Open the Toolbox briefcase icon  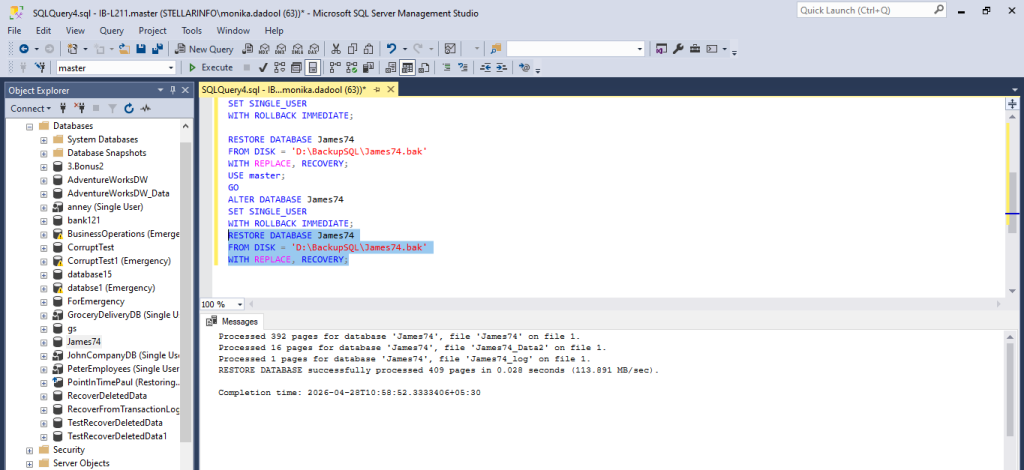[695, 49]
